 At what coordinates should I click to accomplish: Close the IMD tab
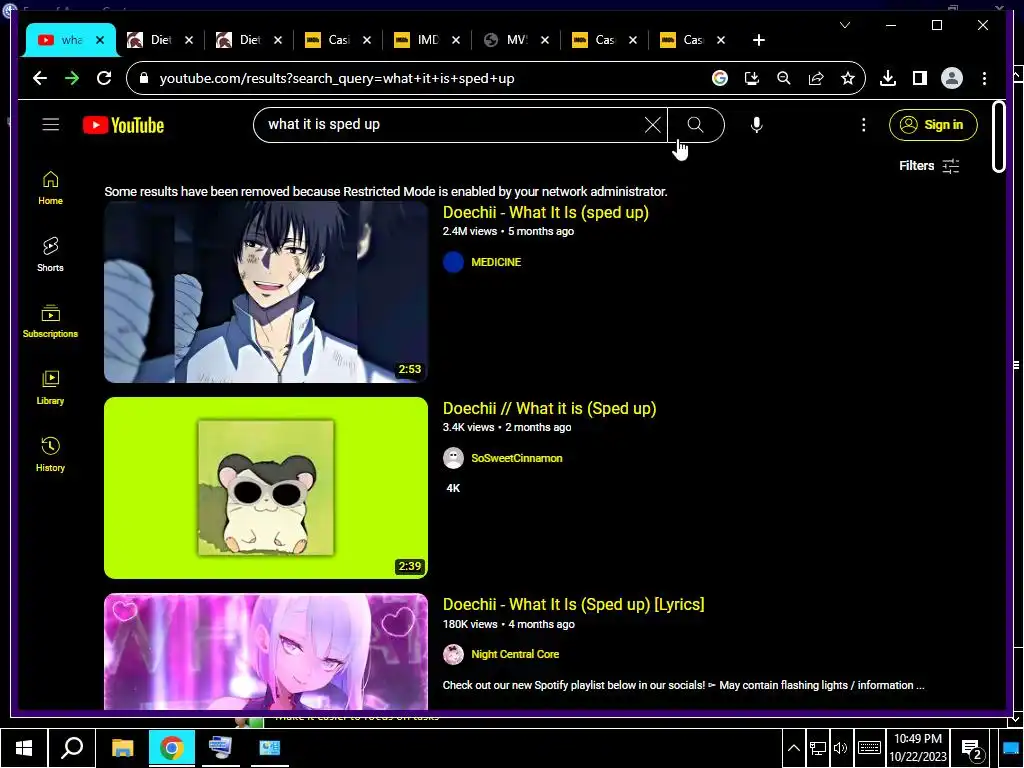[456, 40]
